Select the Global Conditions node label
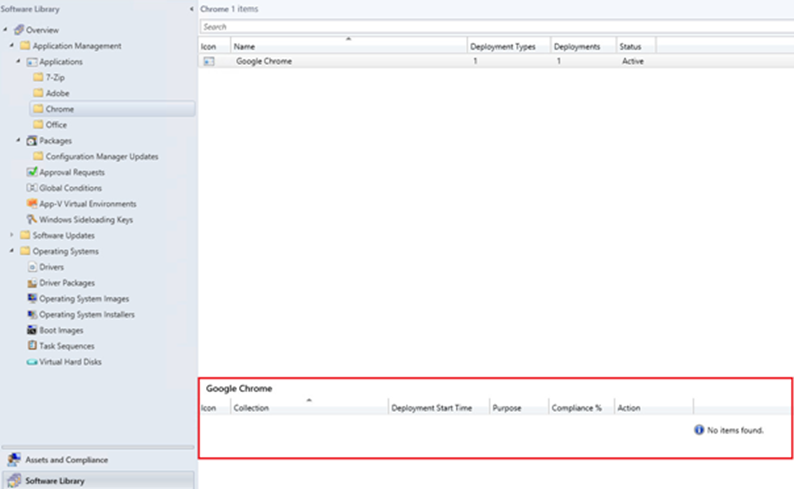 point(70,188)
